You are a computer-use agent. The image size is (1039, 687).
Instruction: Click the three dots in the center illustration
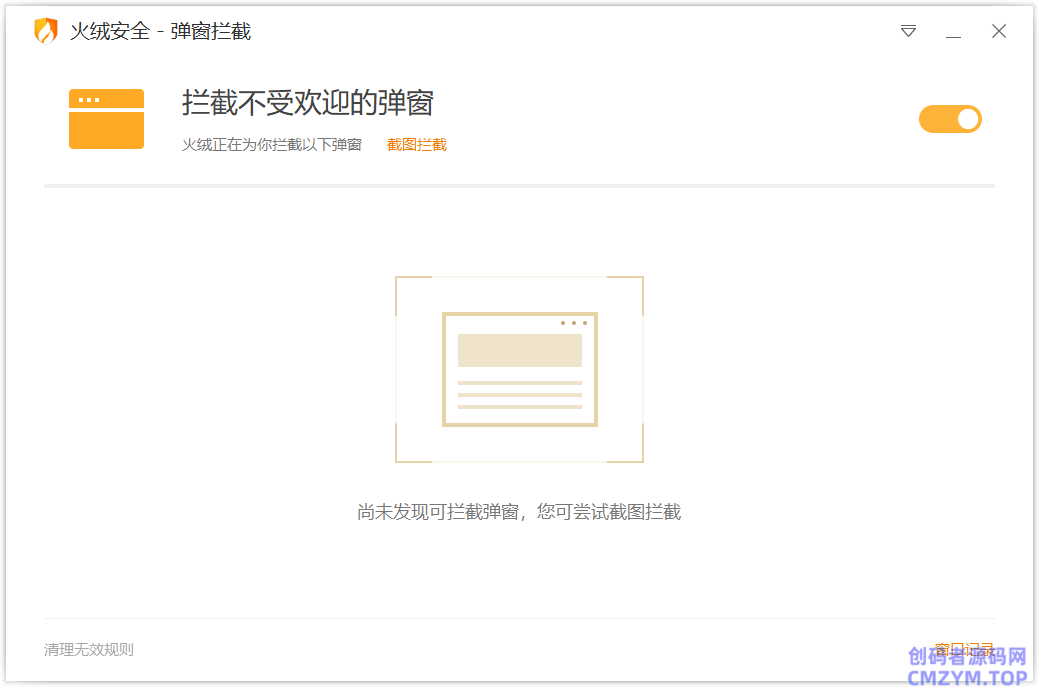click(x=573, y=323)
